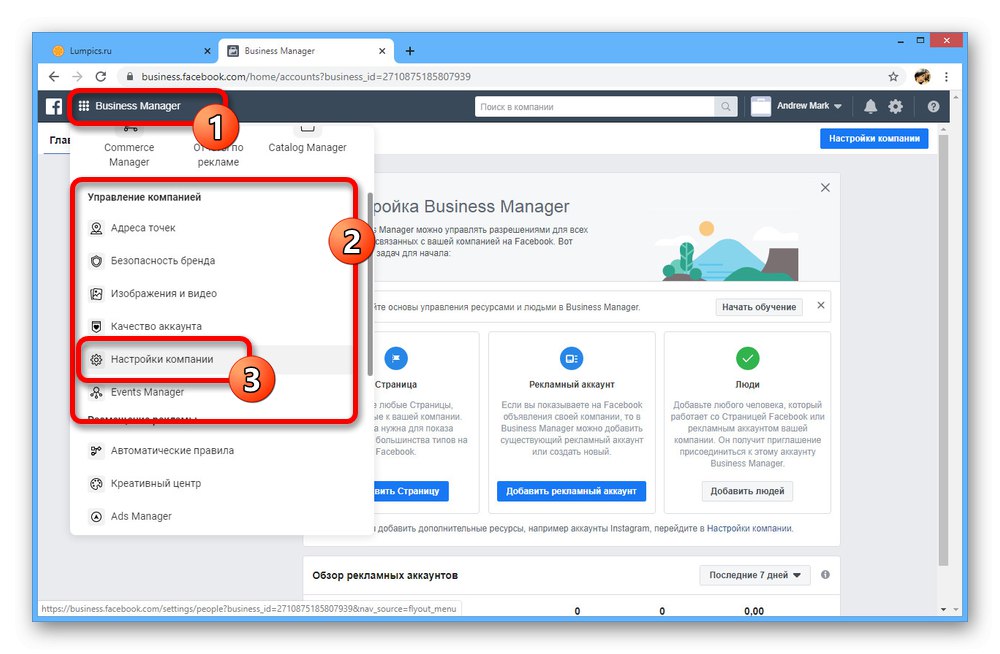Close the Lumpics.ru tab

pyautogui.click(x=207, y=51)
